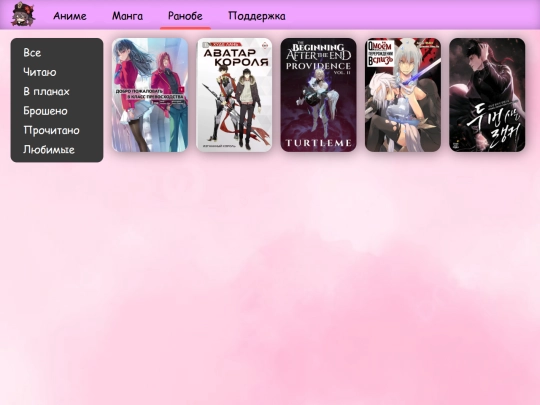Click the chibi character site logo
The width and height of the screenshot is (540, 405).
click(23, 14)
